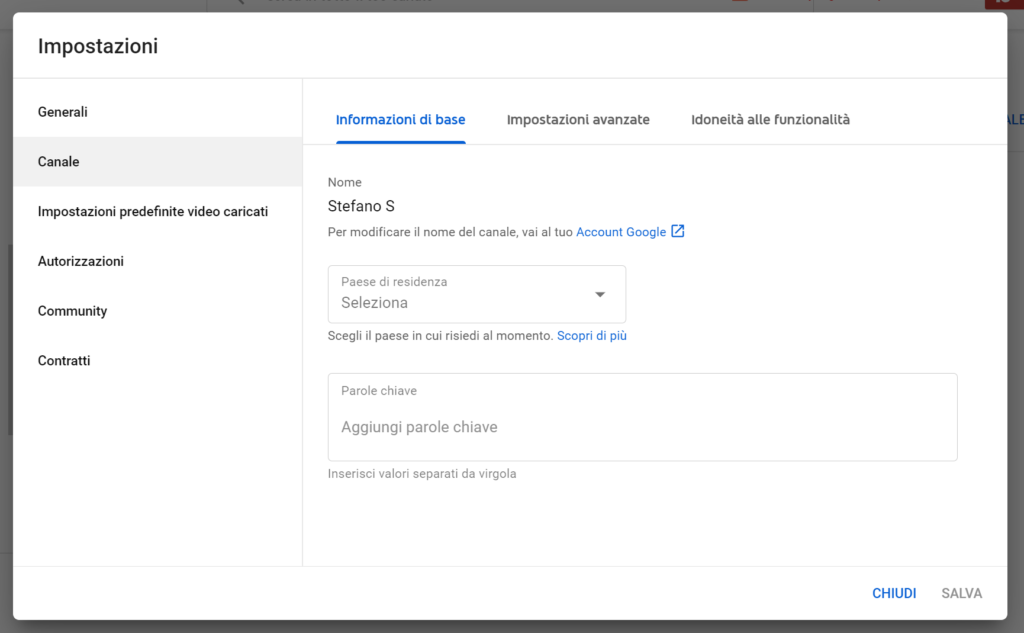Follow the Account Google link
Screen dimensions: 1024x633
[621, 232]
